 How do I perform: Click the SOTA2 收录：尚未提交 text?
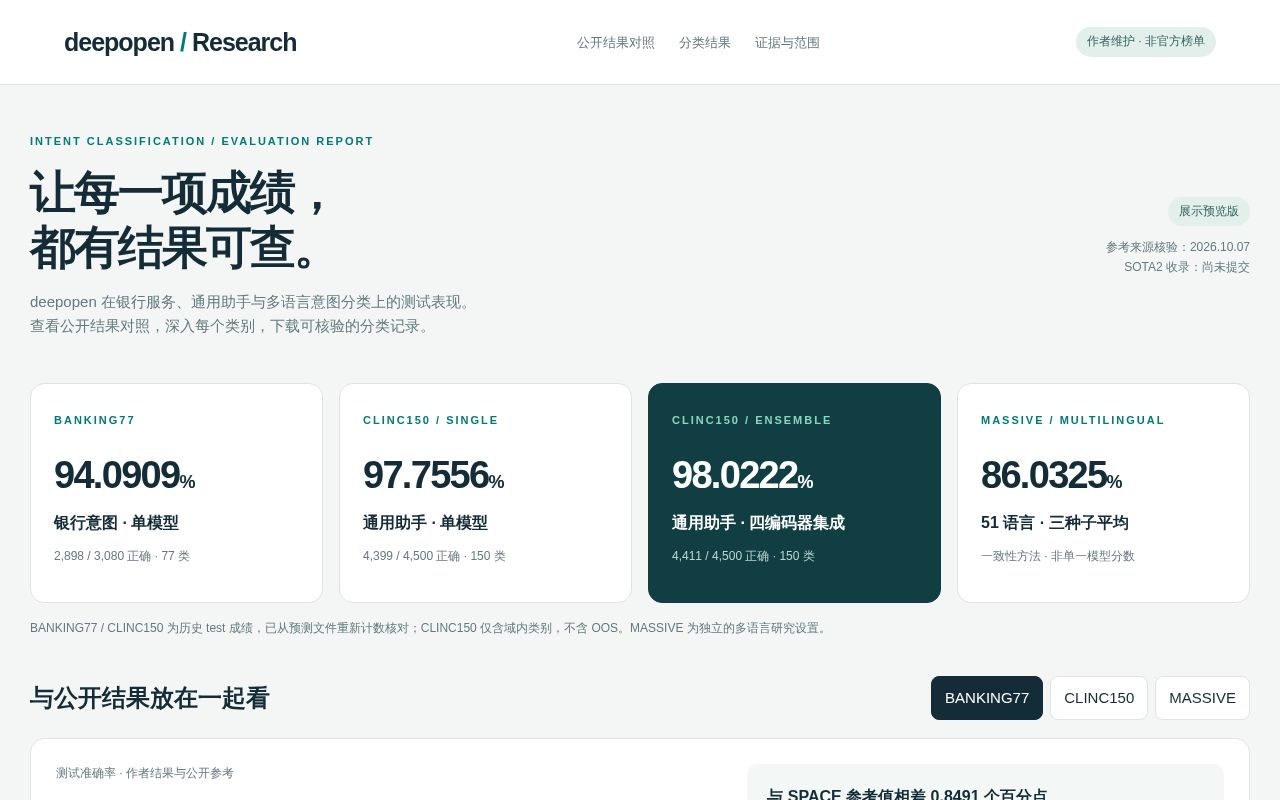pyautogui.click(x=1187, y=267)
